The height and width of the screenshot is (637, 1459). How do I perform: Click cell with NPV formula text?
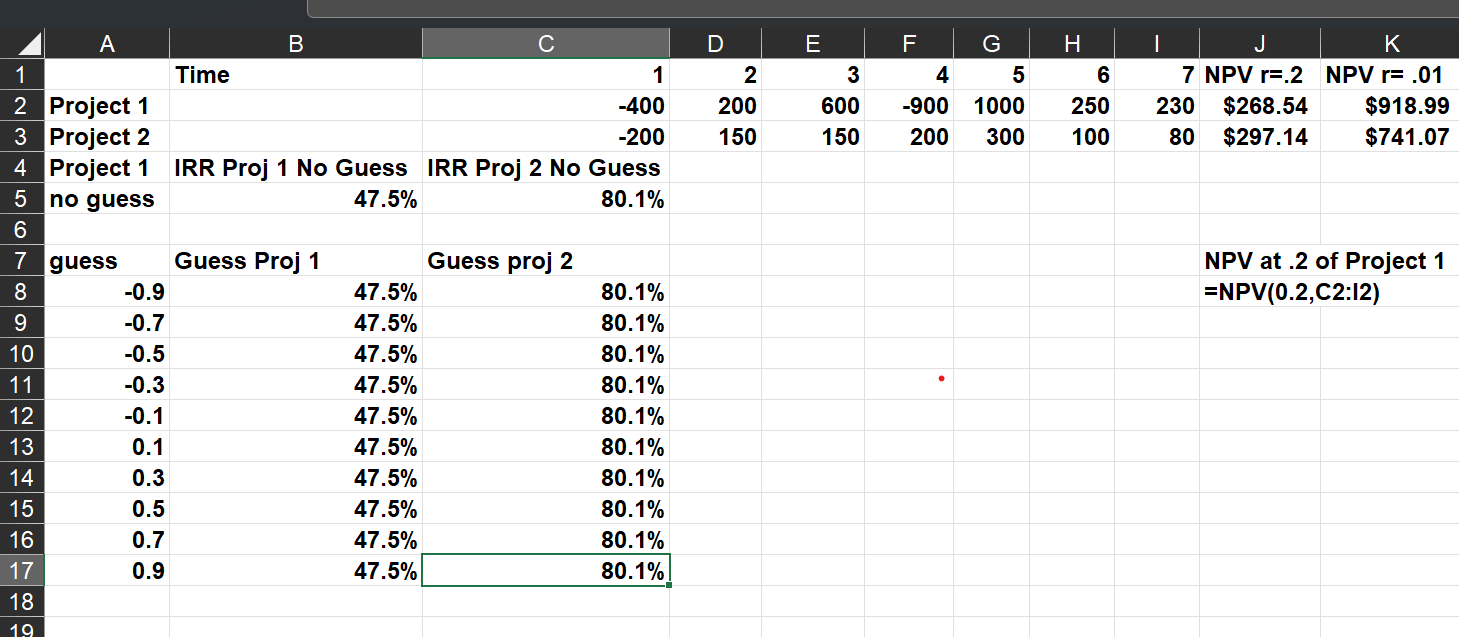point(1292,293)
